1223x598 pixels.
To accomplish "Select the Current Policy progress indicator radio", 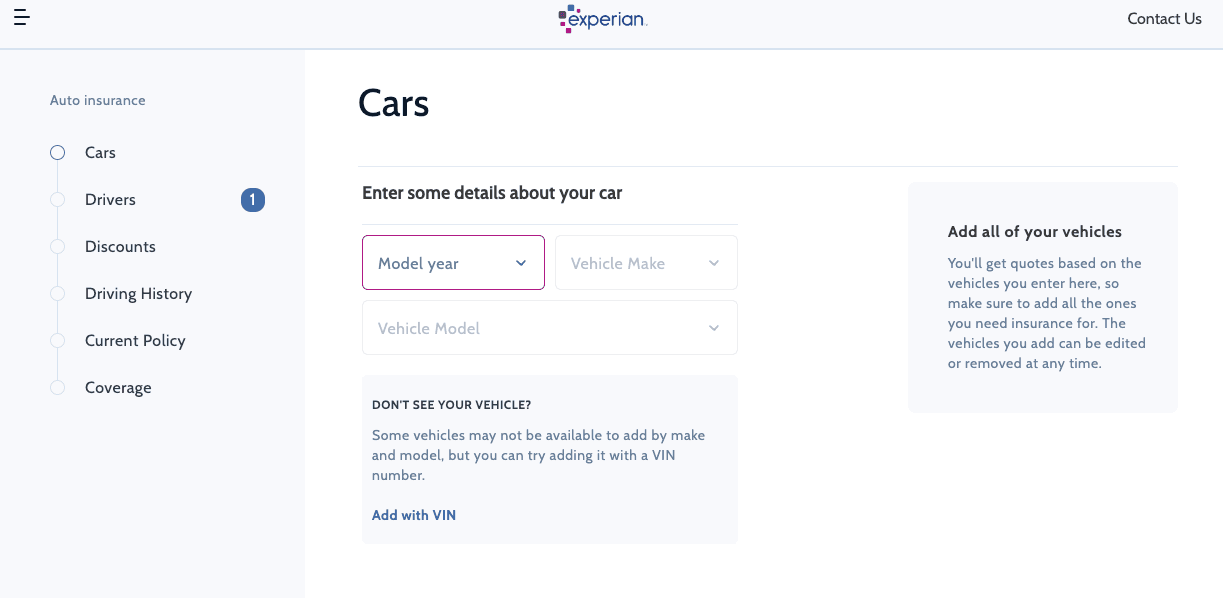I will (58, 340).
